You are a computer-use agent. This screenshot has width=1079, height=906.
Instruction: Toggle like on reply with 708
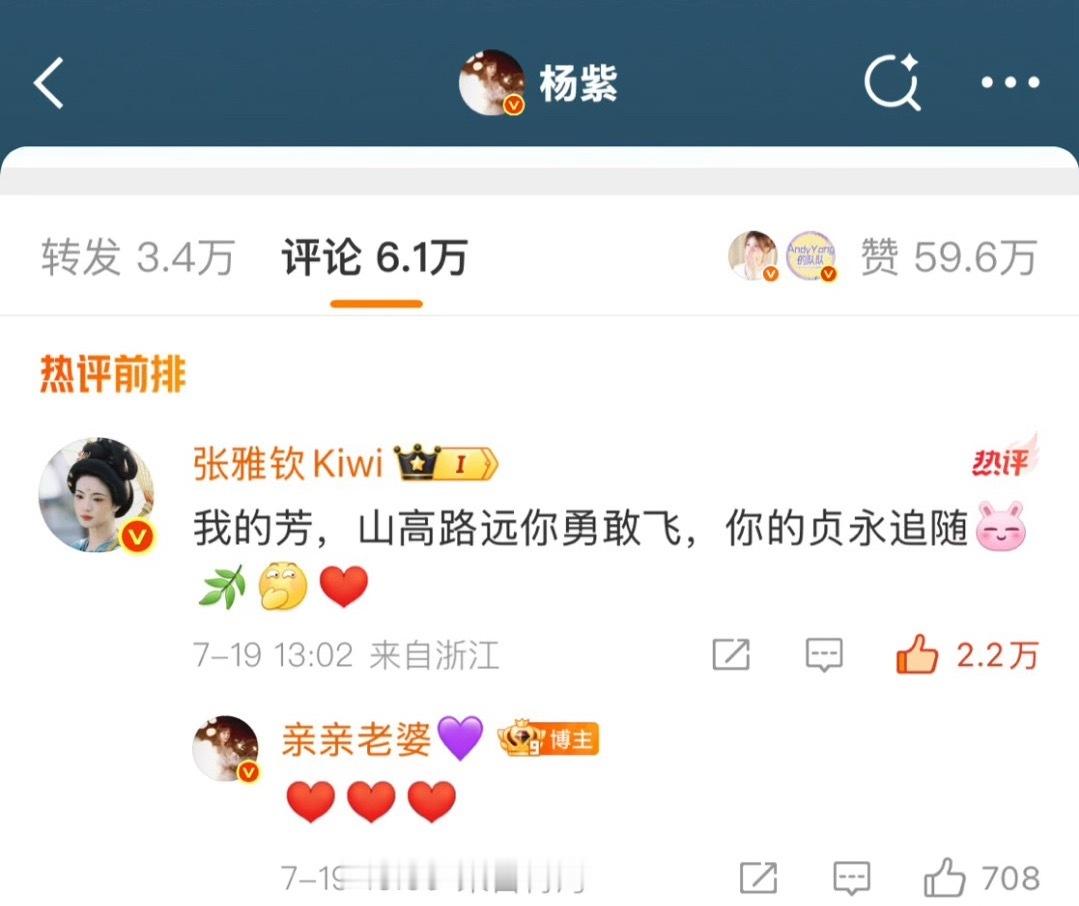981,878
